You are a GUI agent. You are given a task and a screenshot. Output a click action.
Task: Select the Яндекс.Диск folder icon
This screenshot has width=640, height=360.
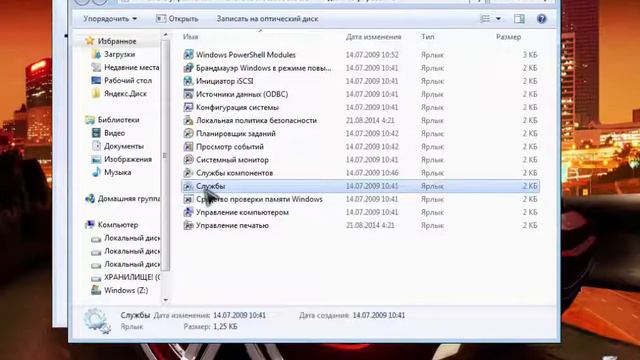coord(96,93)
